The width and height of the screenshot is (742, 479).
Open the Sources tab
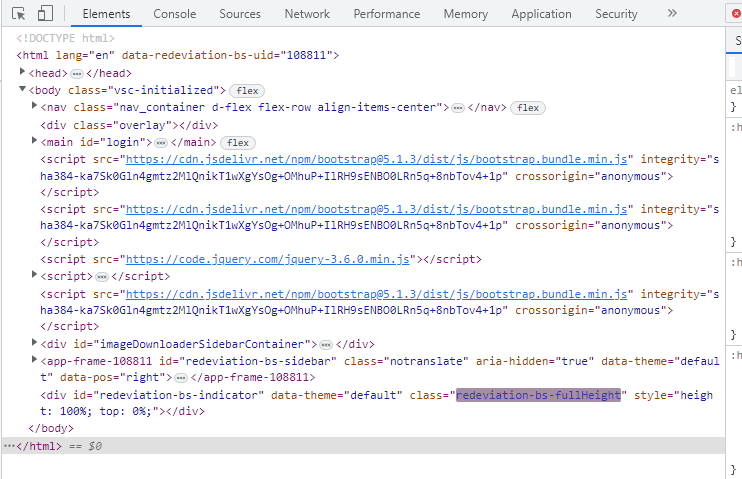click(x=239, y=14)
